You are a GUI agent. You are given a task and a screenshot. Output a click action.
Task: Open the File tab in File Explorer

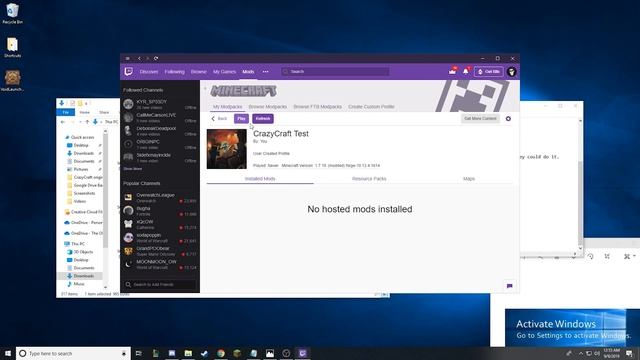click(x=66, y=112)
